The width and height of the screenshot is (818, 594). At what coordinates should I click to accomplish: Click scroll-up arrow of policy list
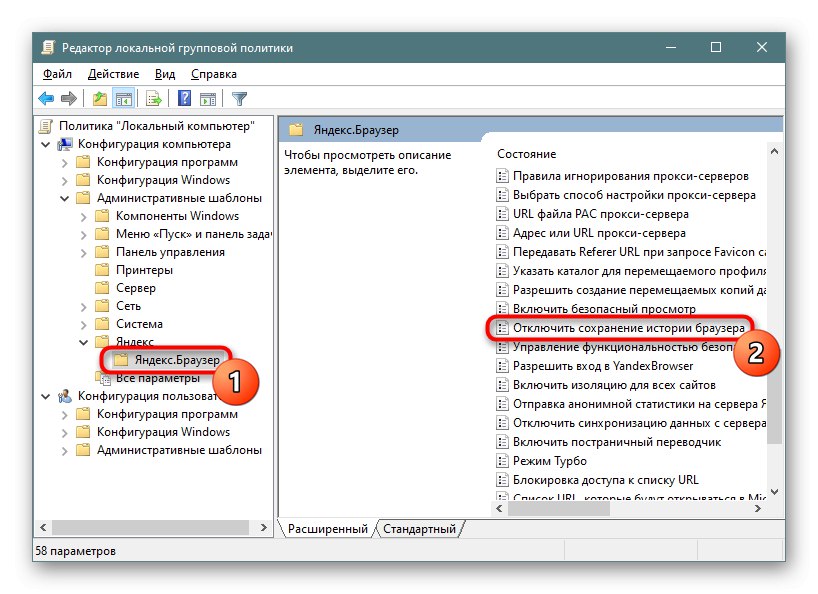[774, 151]
